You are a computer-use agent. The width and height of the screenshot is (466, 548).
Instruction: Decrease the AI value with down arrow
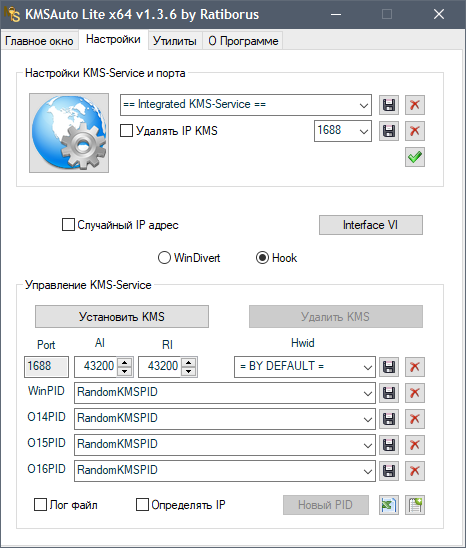pos(125,372)
